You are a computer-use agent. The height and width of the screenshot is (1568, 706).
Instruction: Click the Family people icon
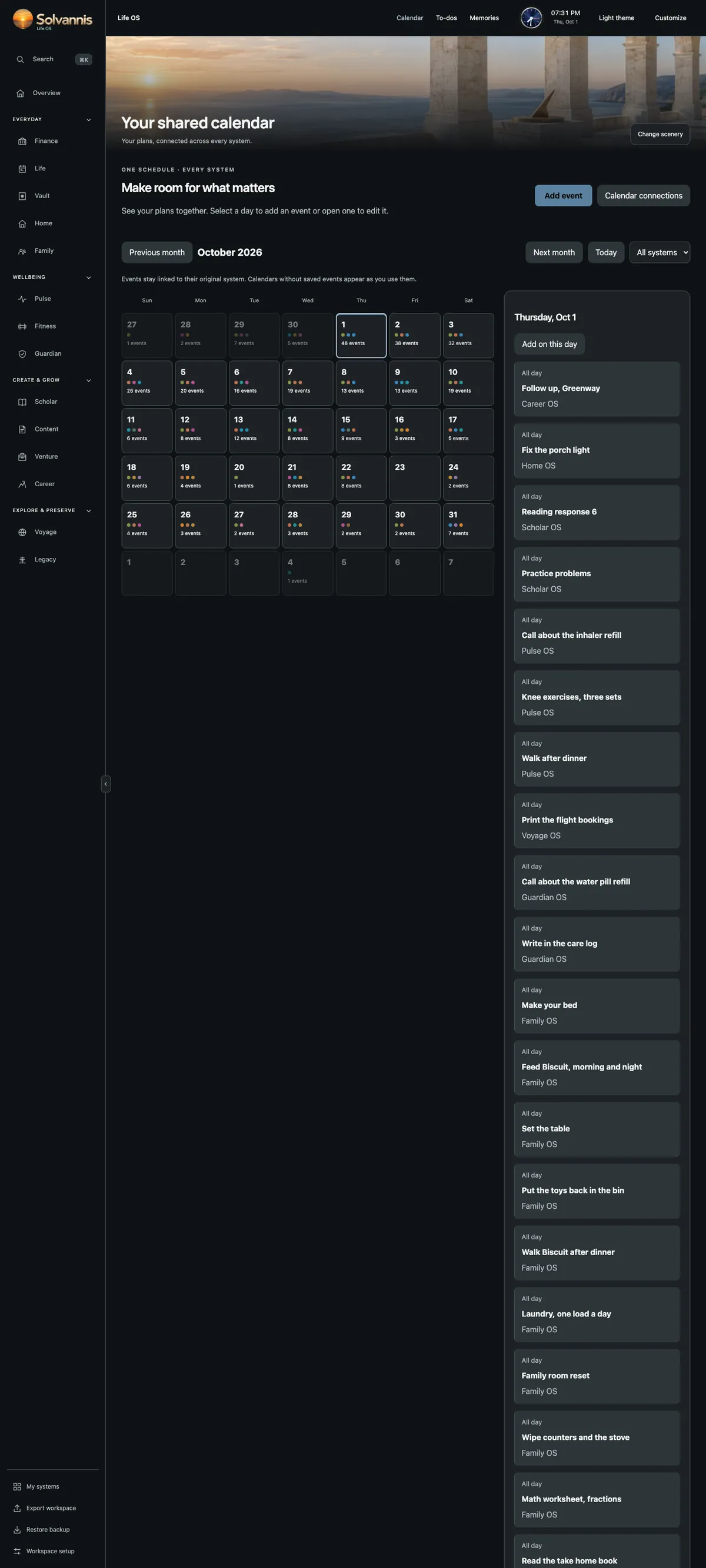point(22,251)
